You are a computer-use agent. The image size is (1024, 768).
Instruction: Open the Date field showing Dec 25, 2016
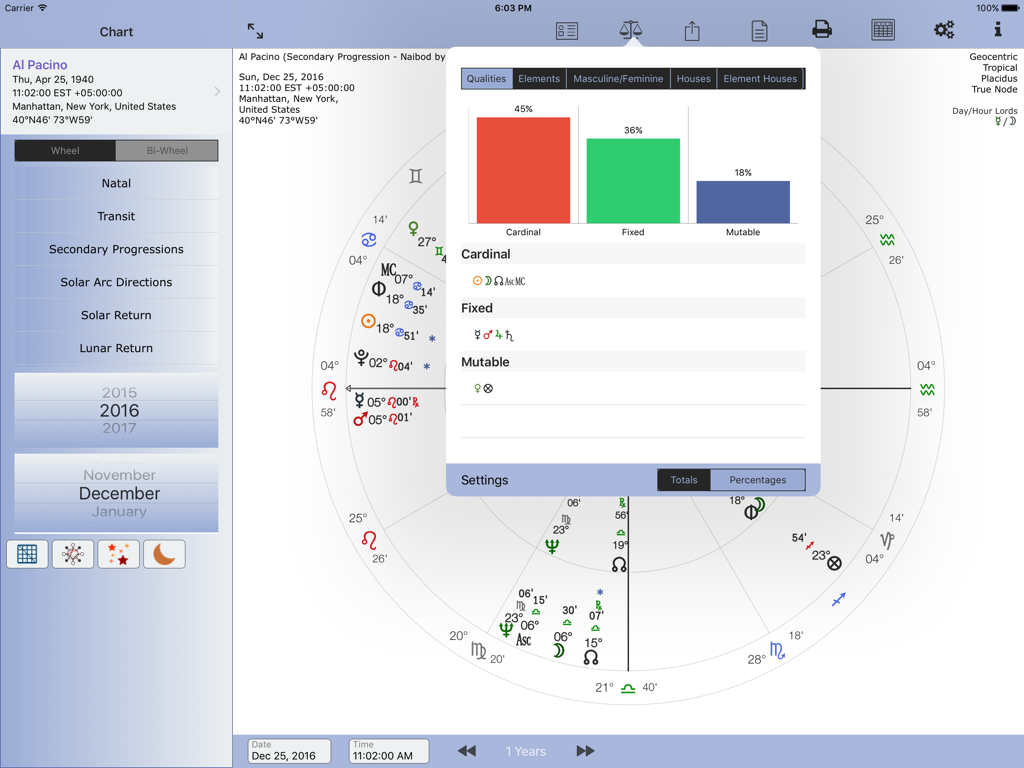288,751
